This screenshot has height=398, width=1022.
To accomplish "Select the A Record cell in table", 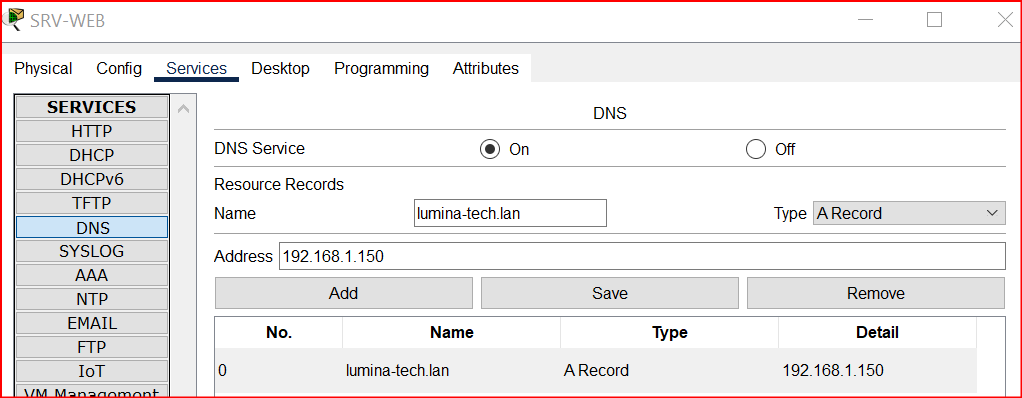I will click(669, 371).
